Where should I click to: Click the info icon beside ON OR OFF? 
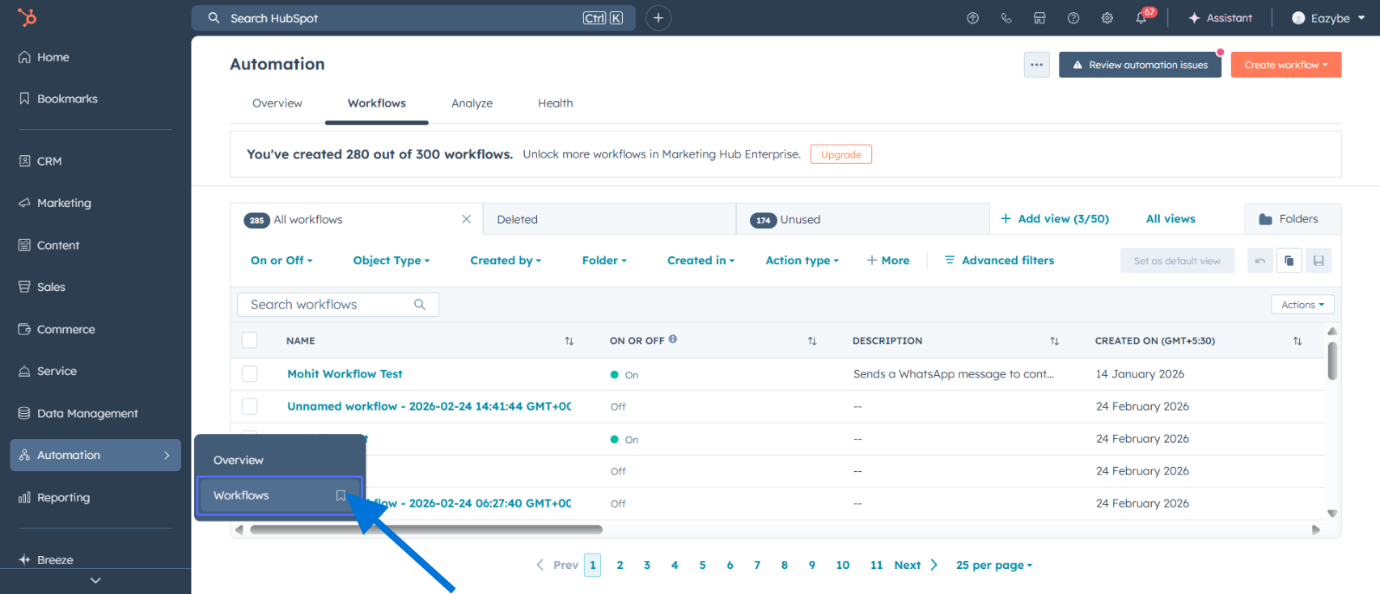click(673, 339)
